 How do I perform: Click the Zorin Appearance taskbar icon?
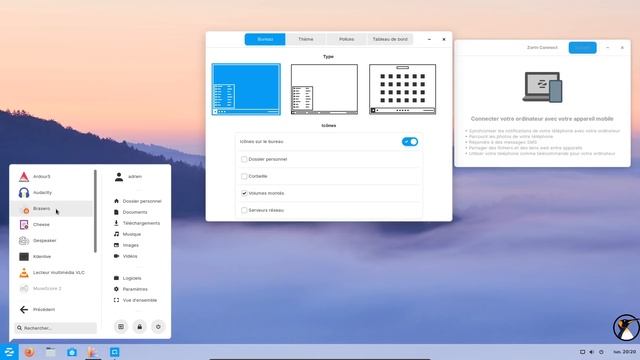[x=93, y=352]
